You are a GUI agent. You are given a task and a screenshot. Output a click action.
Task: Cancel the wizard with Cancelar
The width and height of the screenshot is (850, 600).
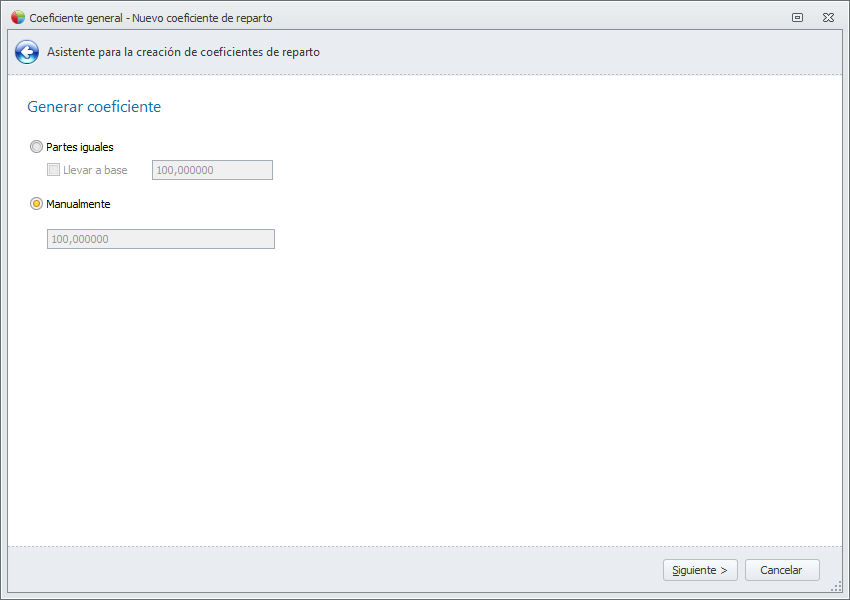click(782, 570)
